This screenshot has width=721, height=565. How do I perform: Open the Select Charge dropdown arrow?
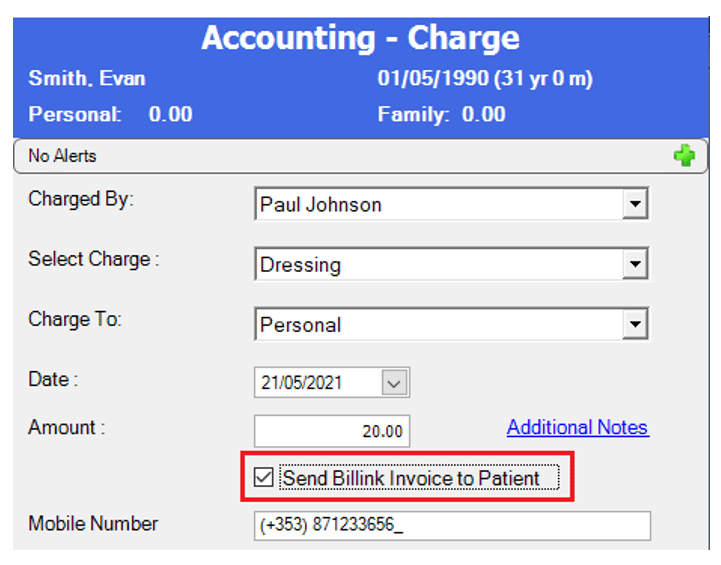634,265
